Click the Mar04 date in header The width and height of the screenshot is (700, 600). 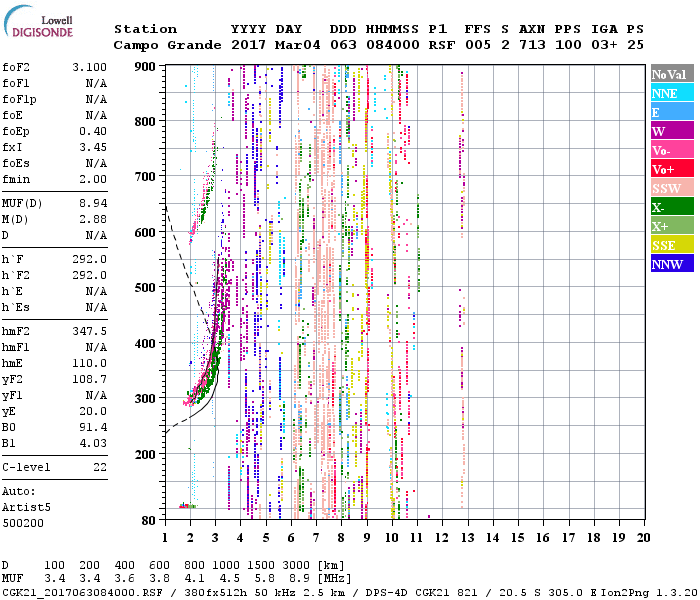[x=297, y=45]
